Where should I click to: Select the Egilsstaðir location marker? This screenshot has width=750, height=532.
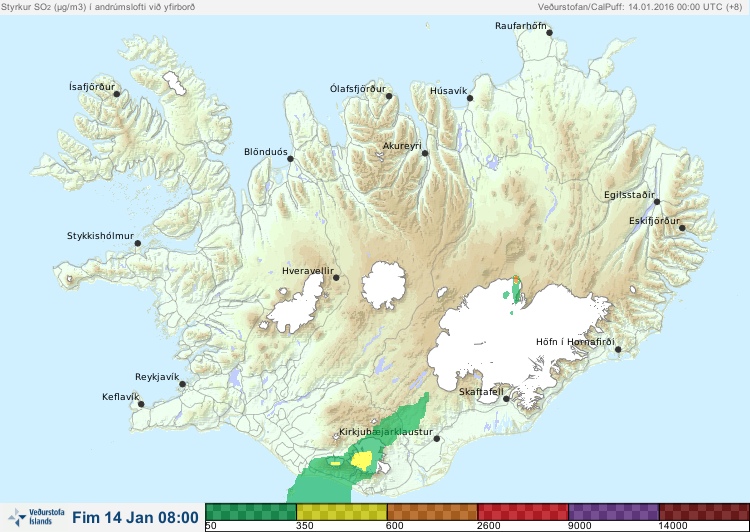[x=657, y=202]
